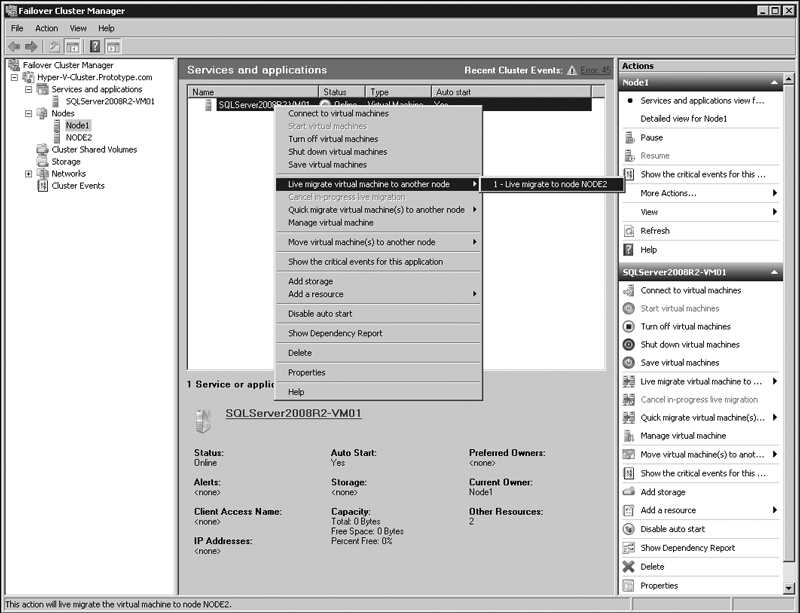800x613 pixels.
Task: Select Cluster Events in the tree
Action: tap(78, 186)
